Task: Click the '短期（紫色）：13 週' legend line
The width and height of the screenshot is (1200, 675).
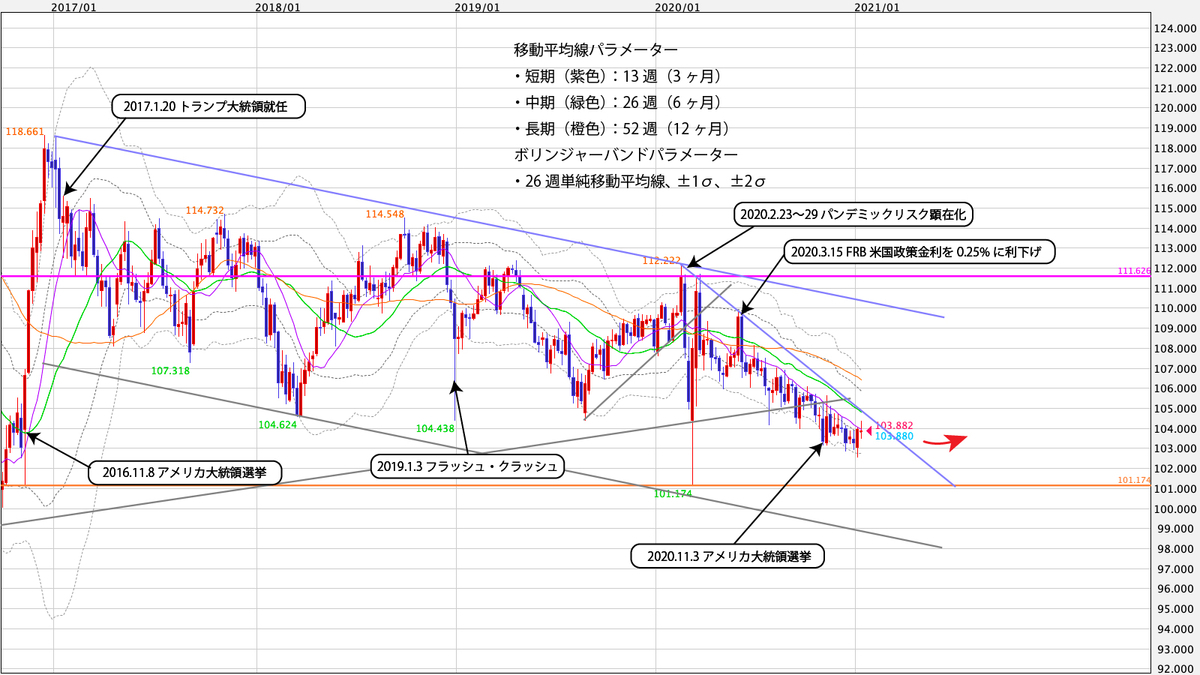Action: pos(618,76)
